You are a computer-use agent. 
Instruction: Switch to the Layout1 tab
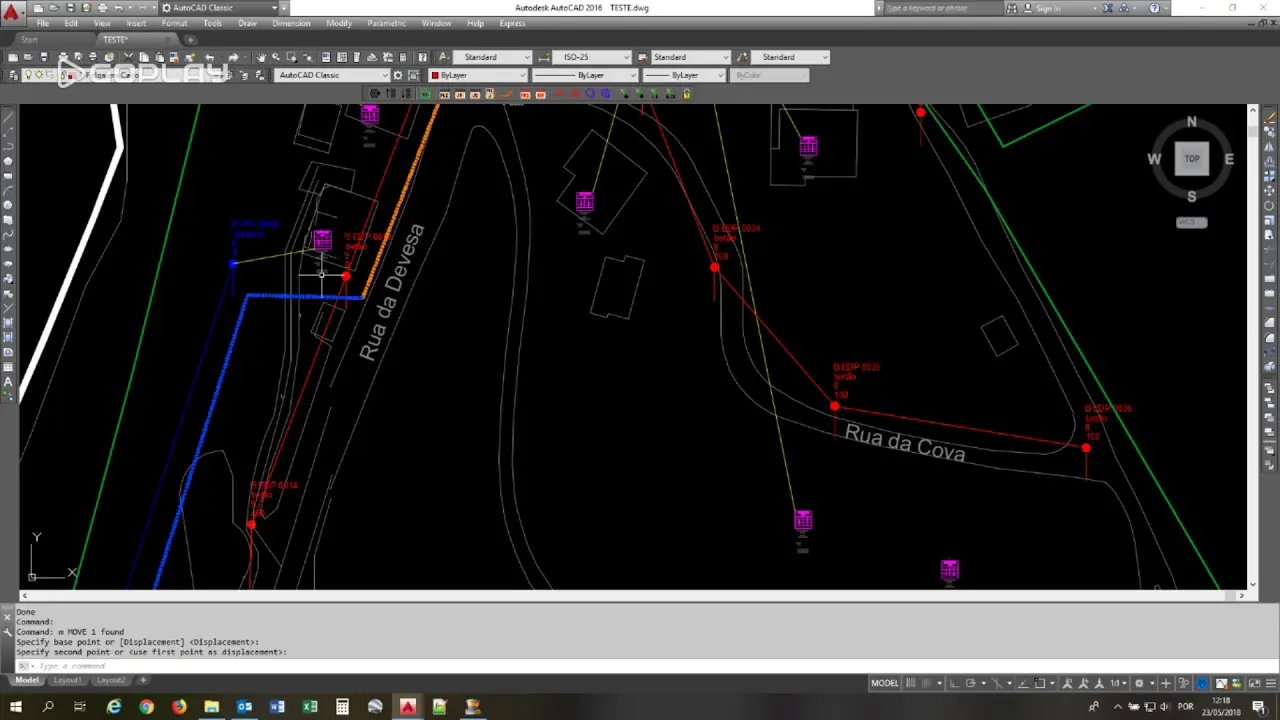pyautogui.click(x=67, y=680)
